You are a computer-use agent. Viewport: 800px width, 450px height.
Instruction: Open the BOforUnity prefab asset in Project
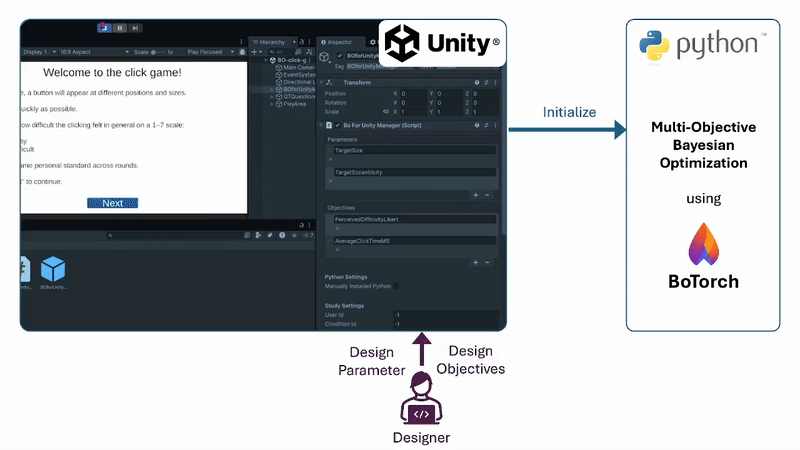(53, 270)
